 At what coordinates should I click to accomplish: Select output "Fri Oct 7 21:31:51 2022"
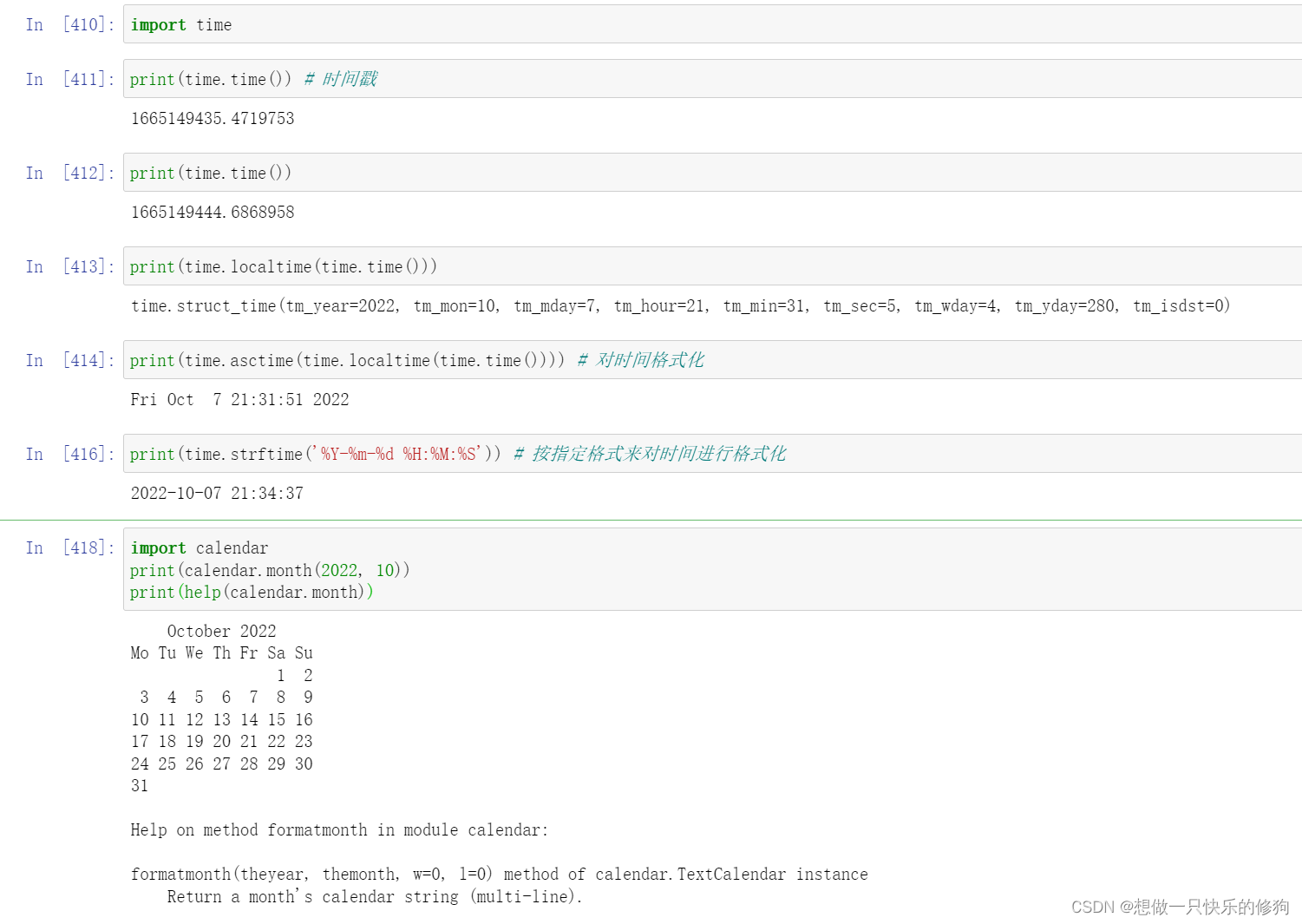point(239,399)
